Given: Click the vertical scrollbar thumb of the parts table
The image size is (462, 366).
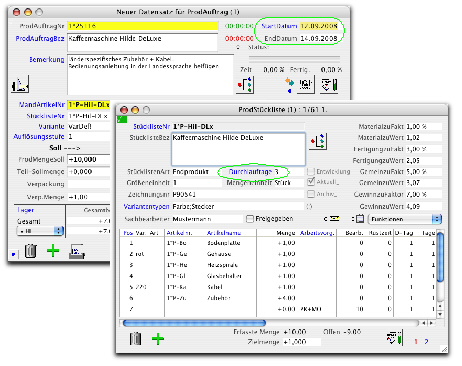Looking at the screenshot, I should click(440, 257).
